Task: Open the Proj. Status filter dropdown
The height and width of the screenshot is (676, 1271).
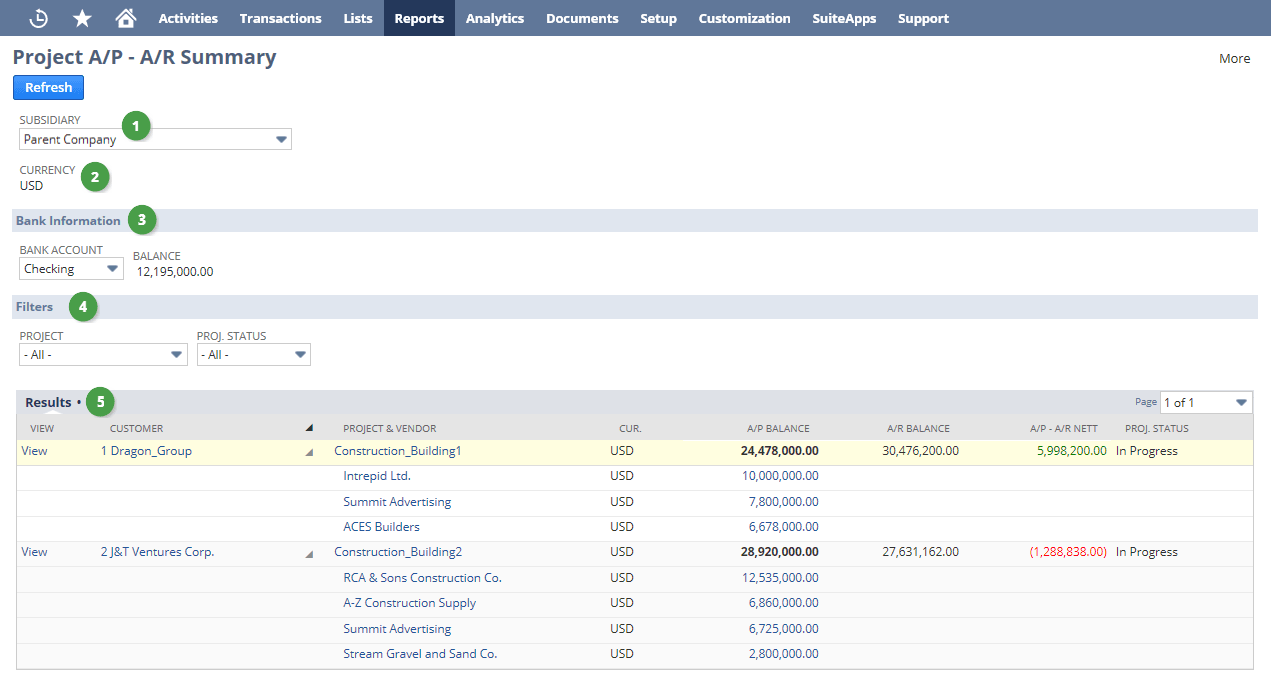Action: (x=299, y=355)
